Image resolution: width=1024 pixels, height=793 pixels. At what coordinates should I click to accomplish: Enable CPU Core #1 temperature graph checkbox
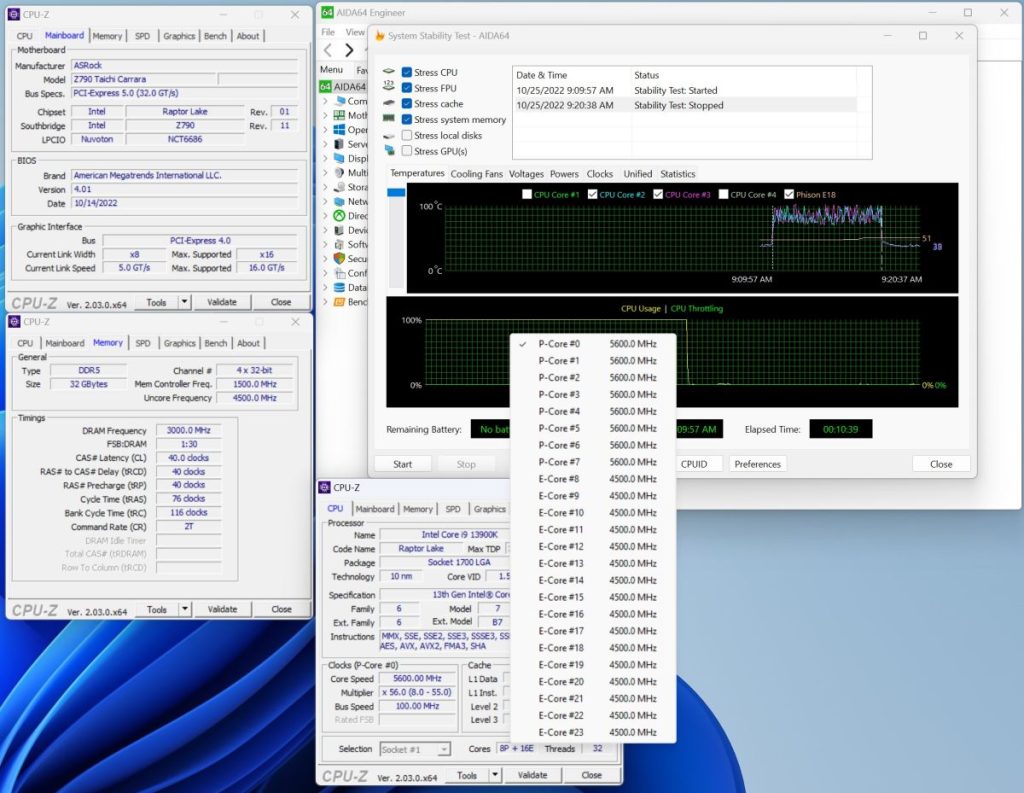pos(527,194)
